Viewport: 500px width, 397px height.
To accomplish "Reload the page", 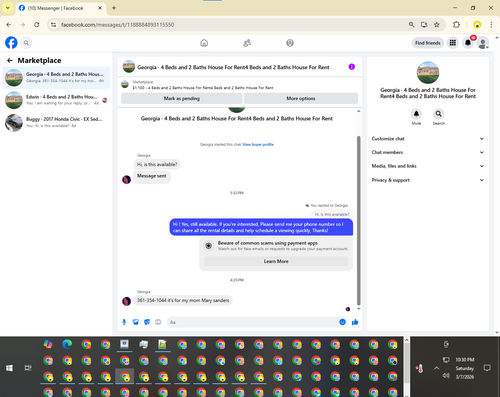I will (37, 25).
